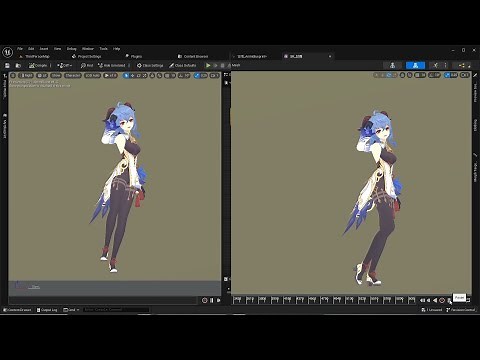The image size is (480, 360).
Task: Play animation in reverse on the timeline
Action: click(435, 300)
